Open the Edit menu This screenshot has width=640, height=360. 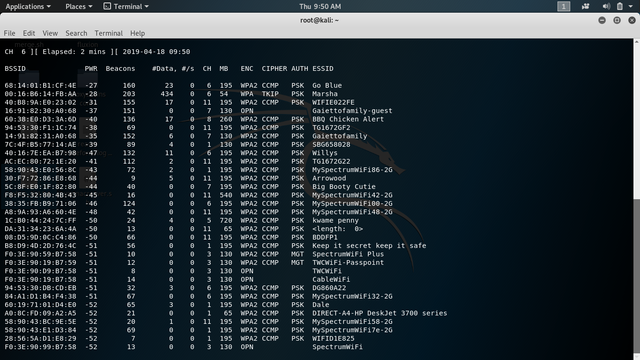pyautogui.click(x=29, y=33)
